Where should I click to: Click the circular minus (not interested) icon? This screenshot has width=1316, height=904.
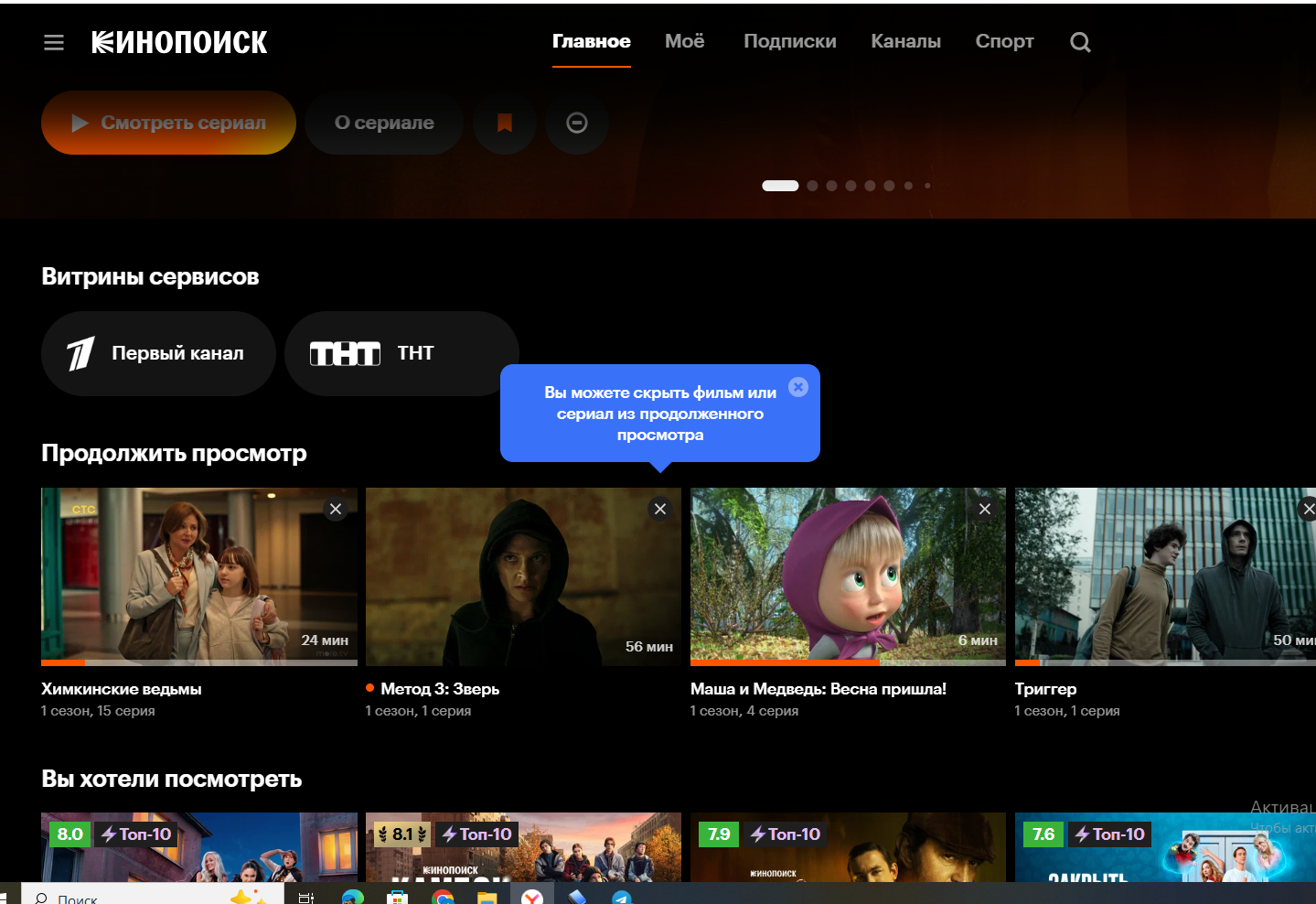576,123
